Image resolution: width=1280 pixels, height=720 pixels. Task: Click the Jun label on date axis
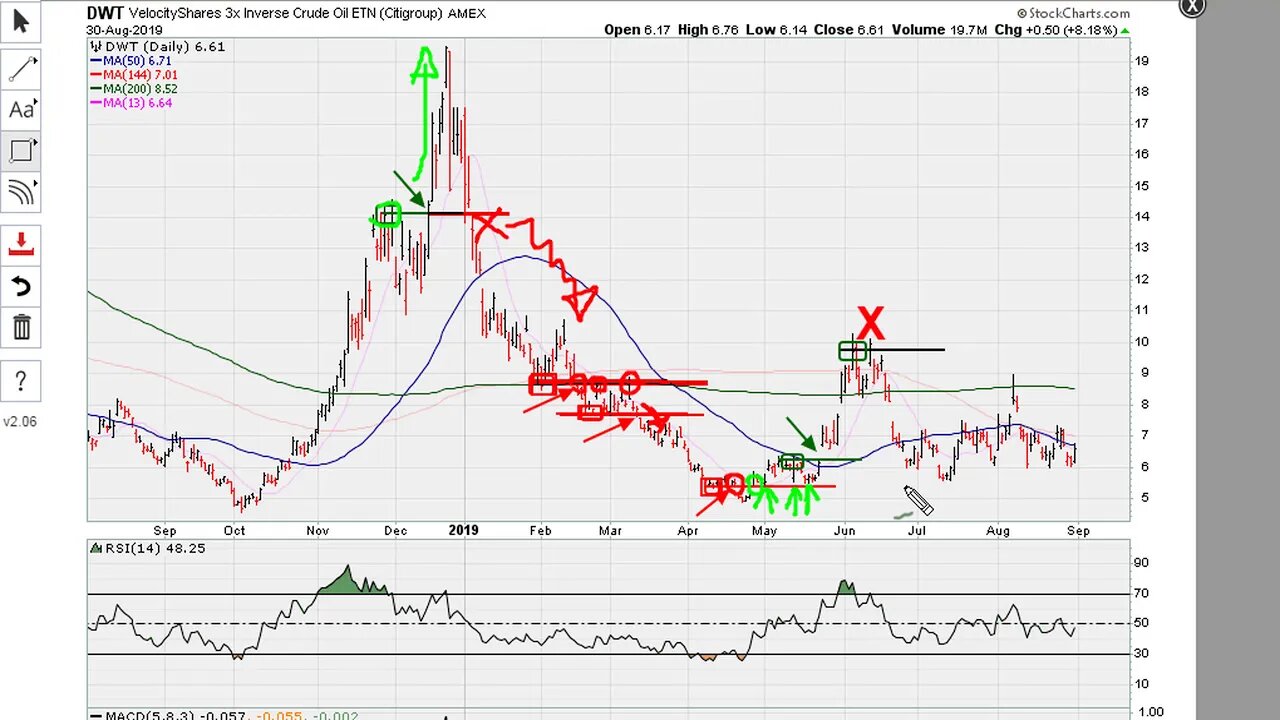[x=845, y=530]
